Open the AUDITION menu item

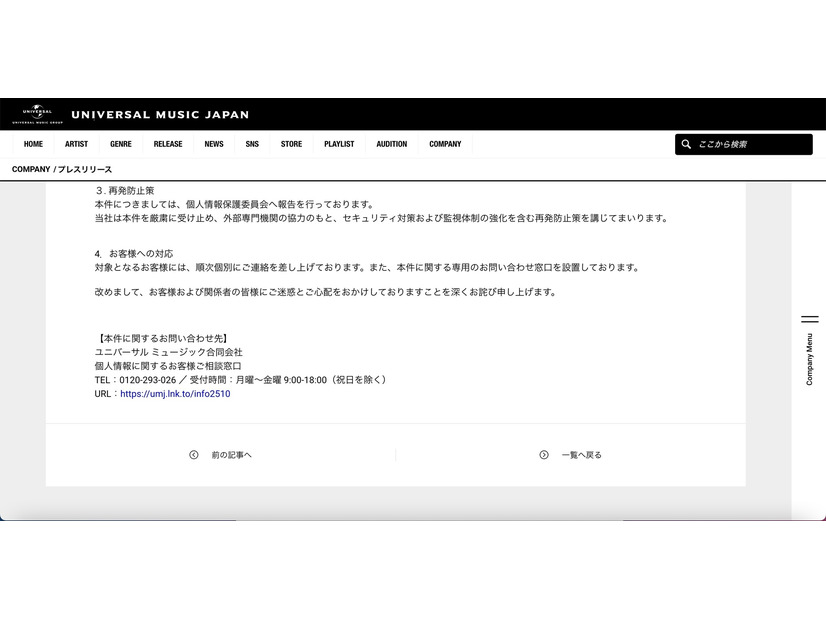tap(391, 144)
